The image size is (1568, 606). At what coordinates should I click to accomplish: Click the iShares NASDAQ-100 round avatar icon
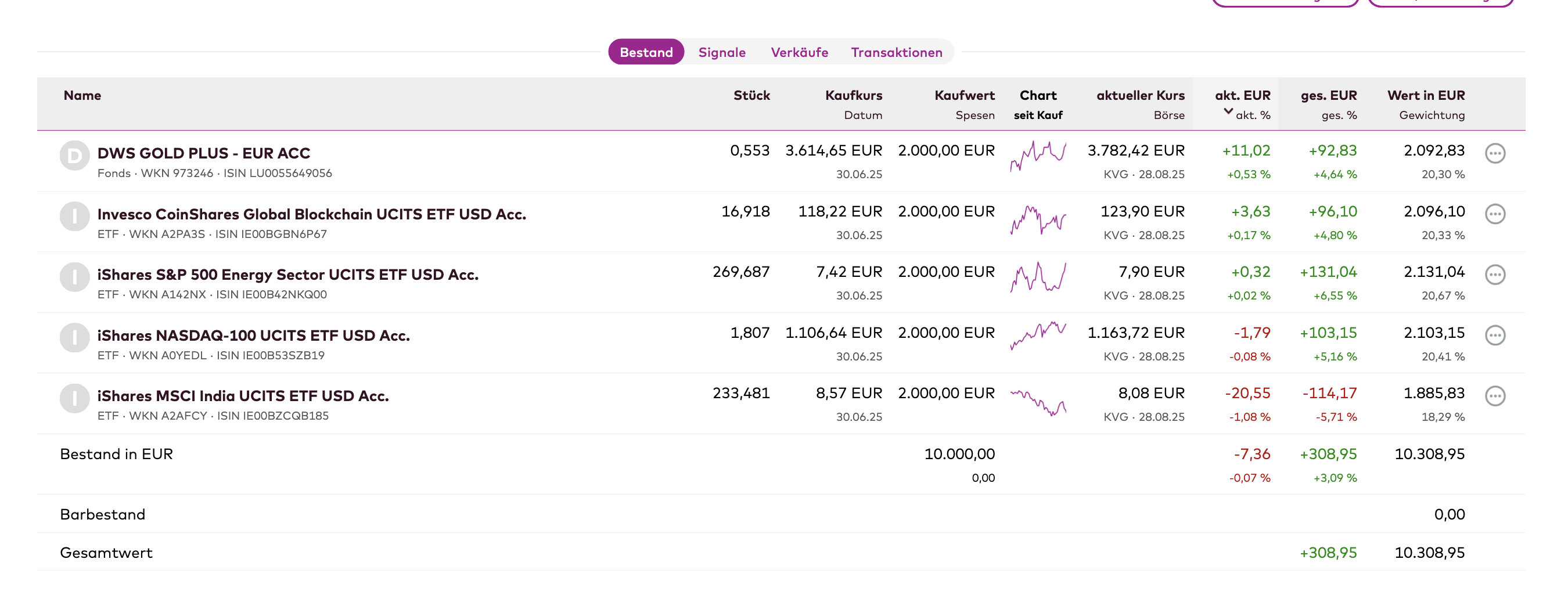pyautogui.click(x=74, y=338)
